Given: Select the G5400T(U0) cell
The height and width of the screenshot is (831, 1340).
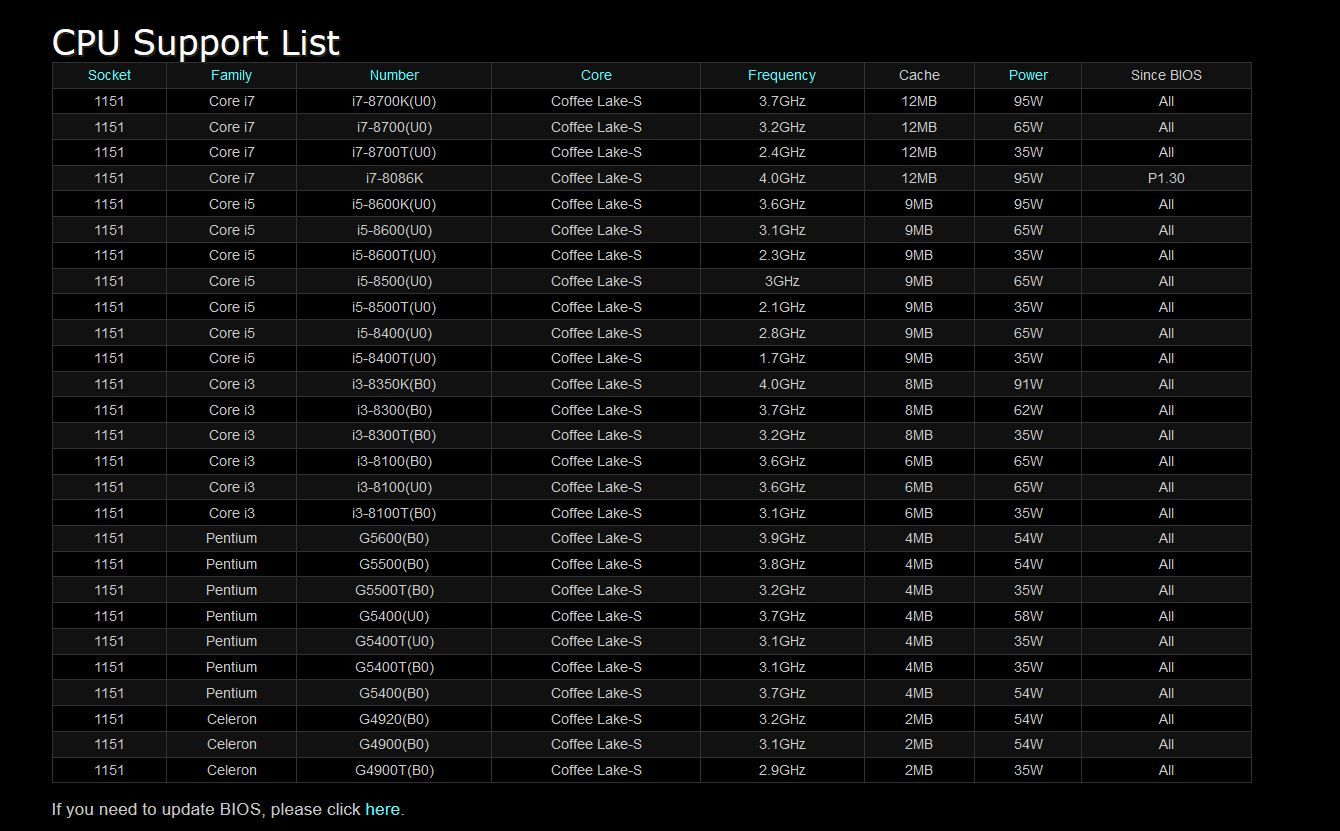Looking at the screenshot, I should [x=394, y=641].
